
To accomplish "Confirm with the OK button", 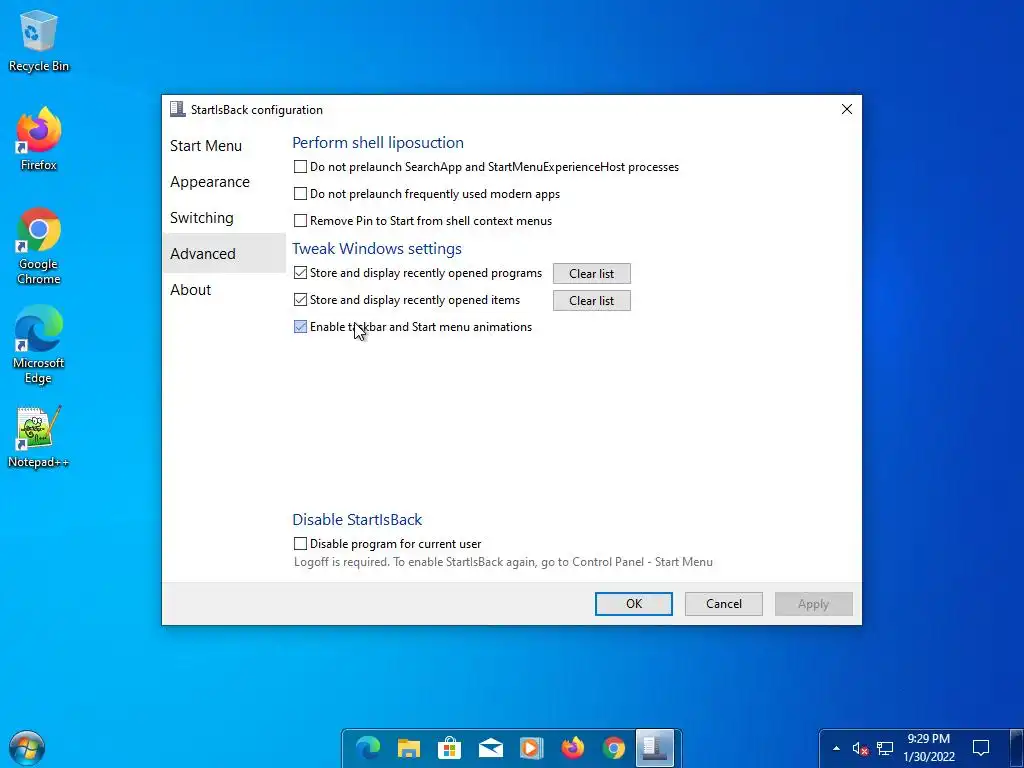I will [633, 604].
